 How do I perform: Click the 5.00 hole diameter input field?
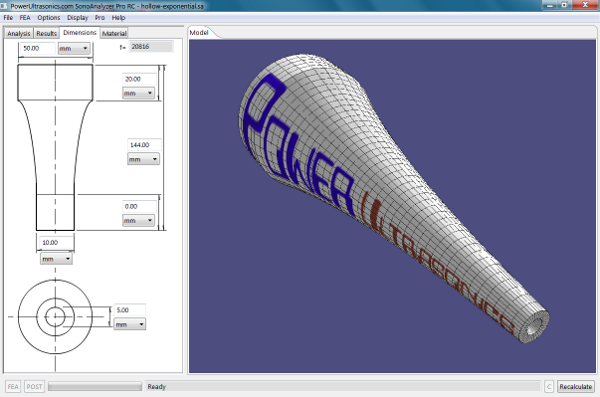point(130,310)
